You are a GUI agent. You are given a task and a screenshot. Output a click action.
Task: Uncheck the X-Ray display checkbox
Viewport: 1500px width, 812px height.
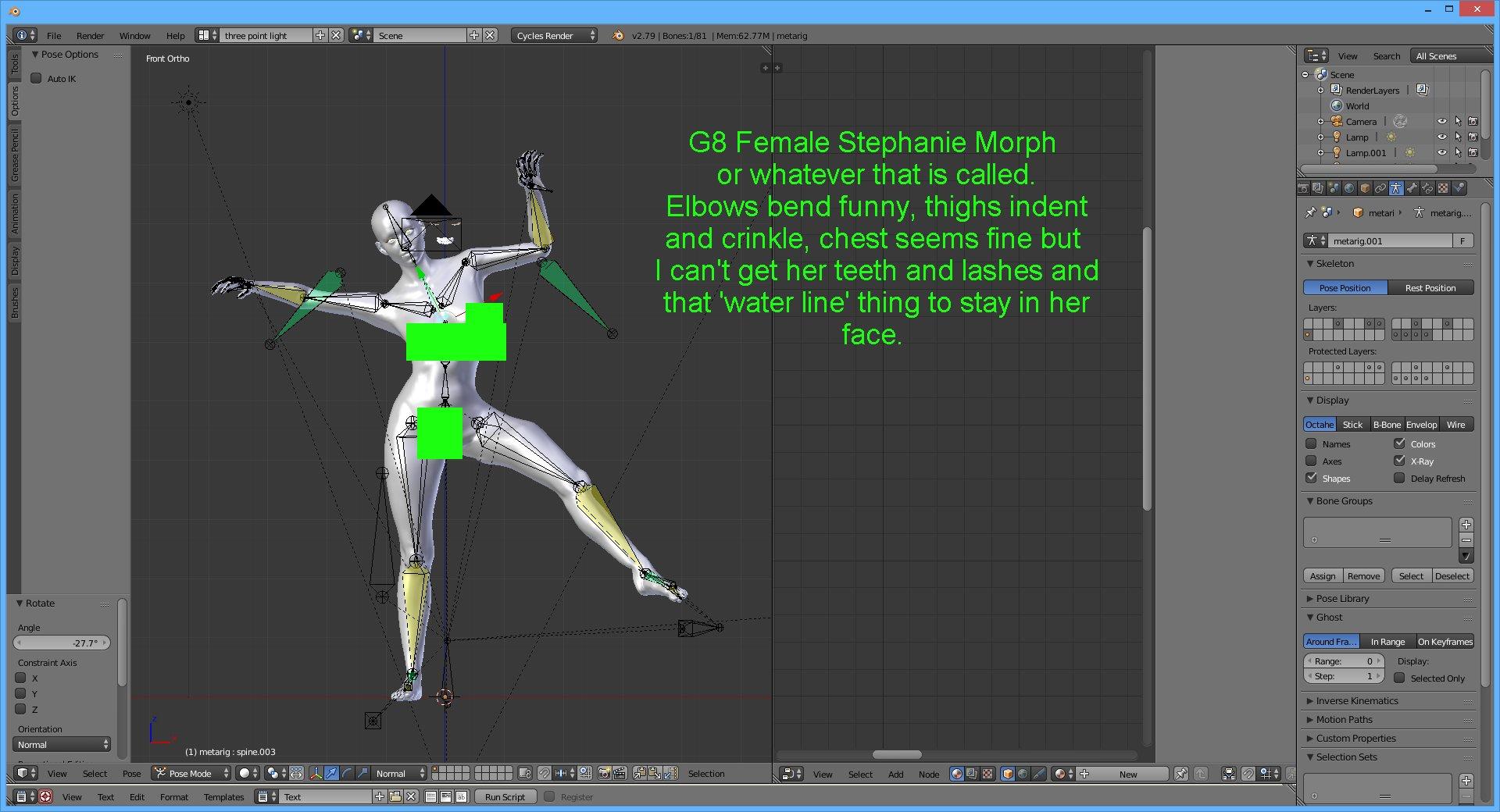coord(1399,461)
